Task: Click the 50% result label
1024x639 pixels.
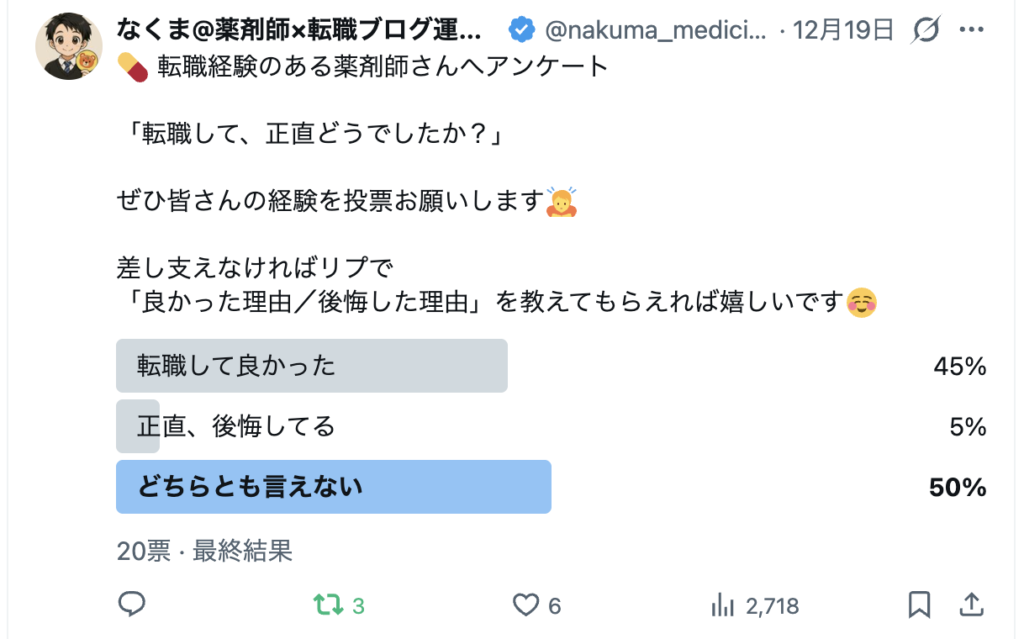Action: coord(958,487)
